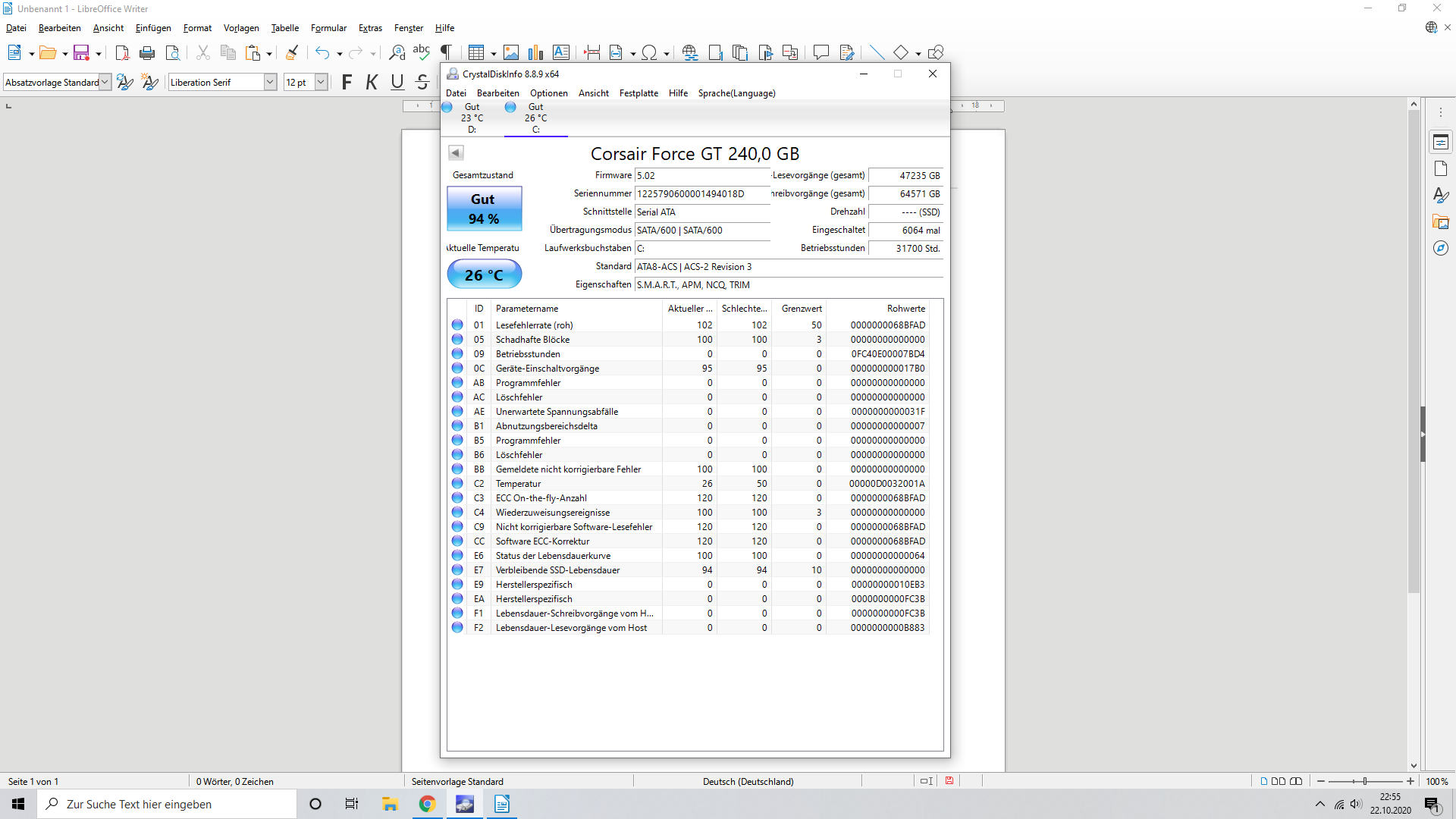Click the zoom slider in status bar
Screen dimensions: 1456x819
point(1365,781)
